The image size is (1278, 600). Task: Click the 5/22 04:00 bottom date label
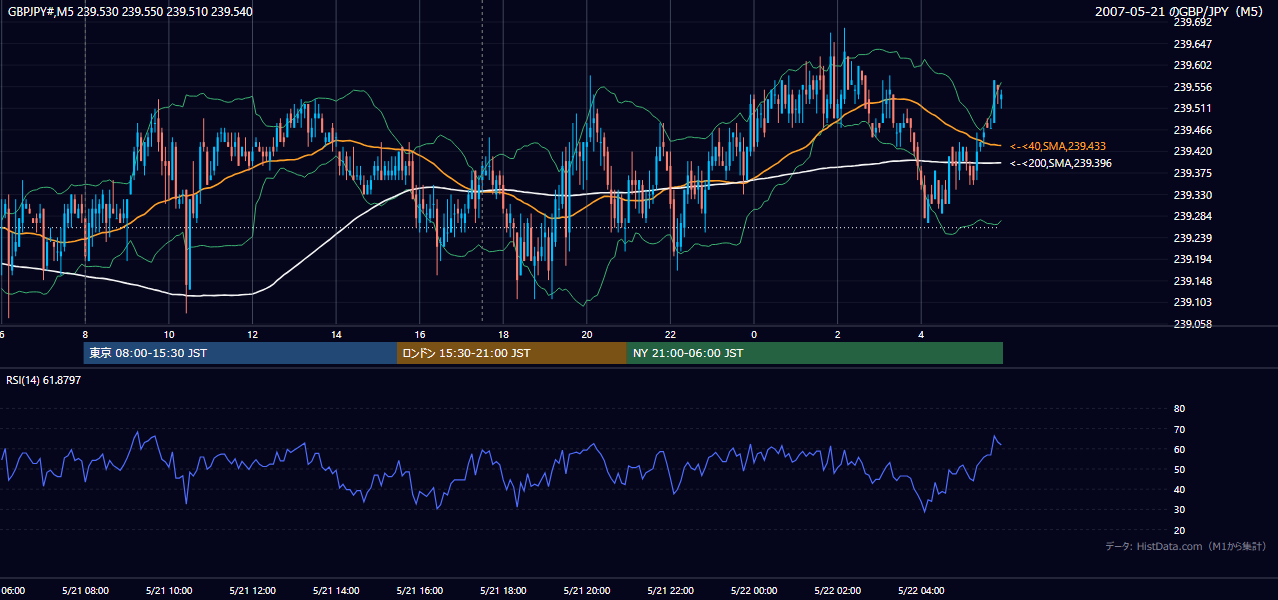click(921, 591)
